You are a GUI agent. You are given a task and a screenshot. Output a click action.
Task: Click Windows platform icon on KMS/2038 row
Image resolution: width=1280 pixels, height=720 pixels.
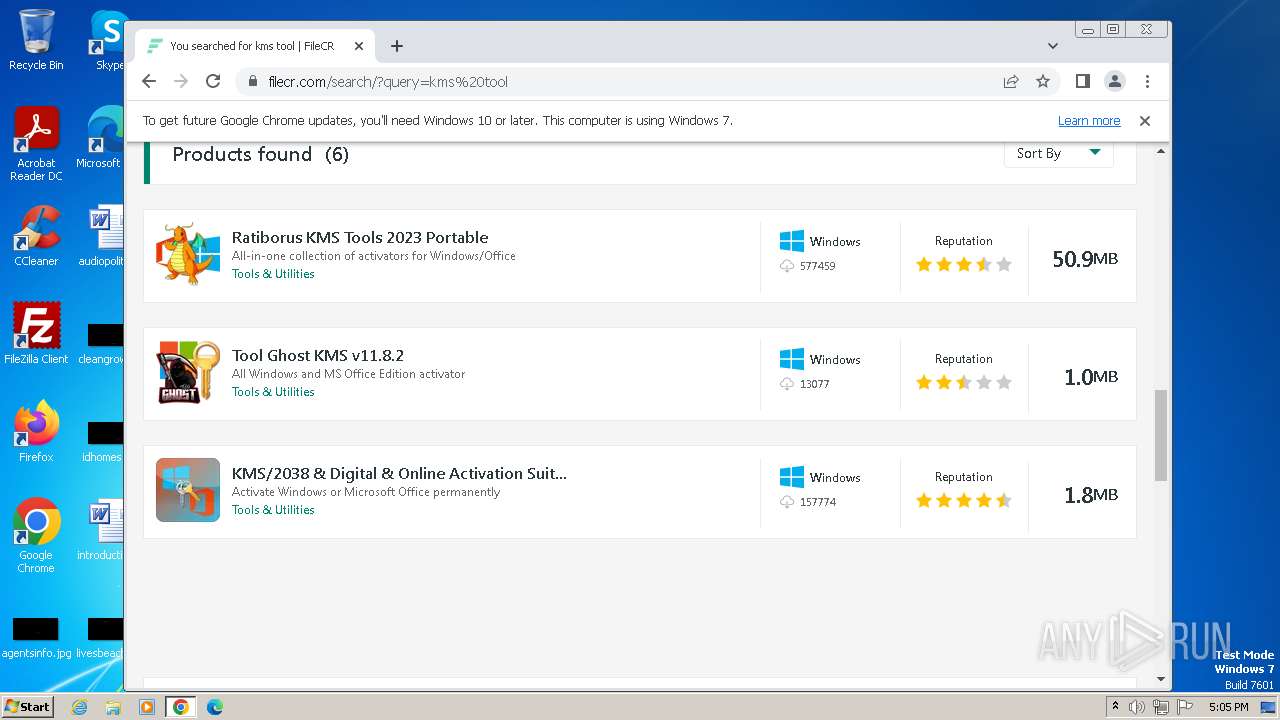point(792,477)
